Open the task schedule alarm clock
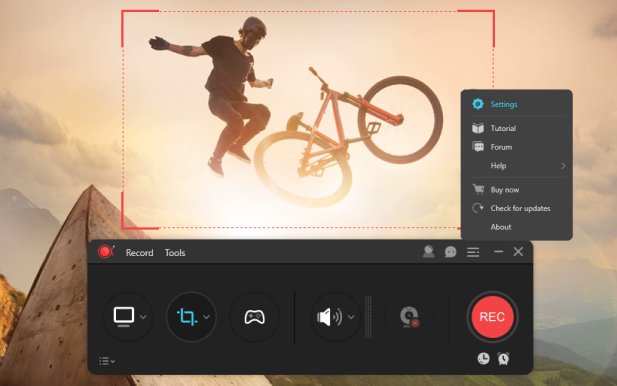Screen dimensions: 617x386 [x=503, y=358]
